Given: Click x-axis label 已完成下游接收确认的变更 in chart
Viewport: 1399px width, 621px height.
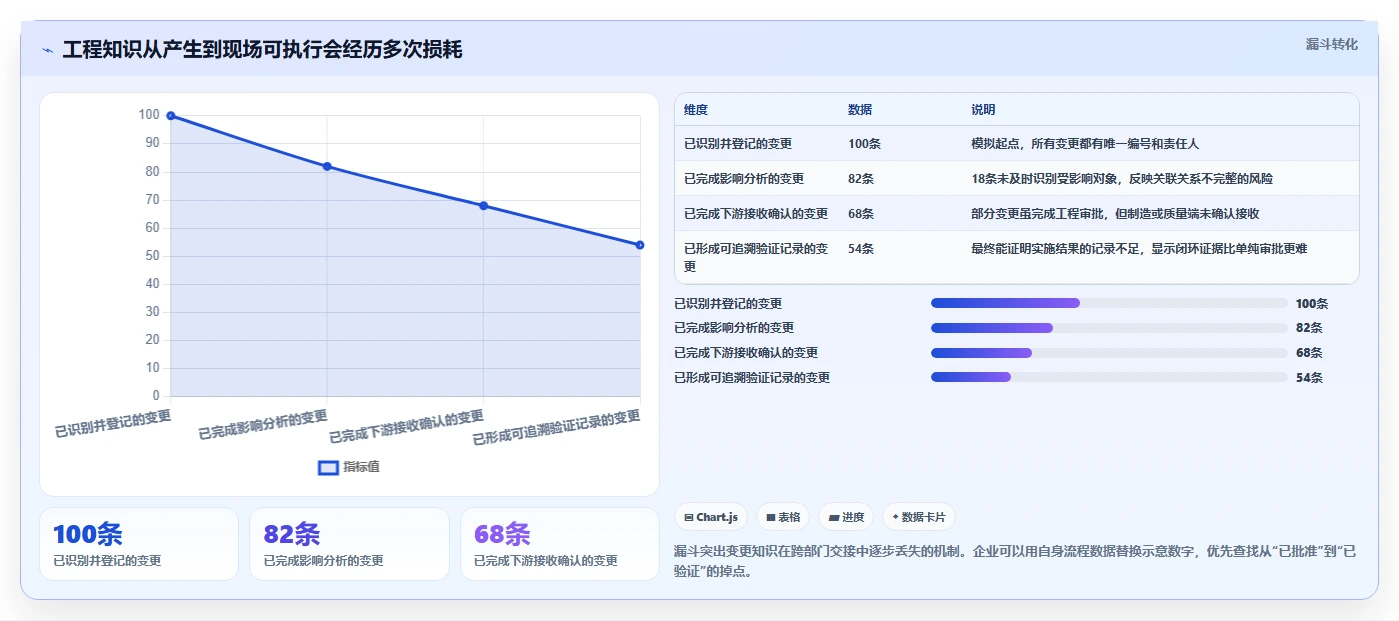Looking at the screenshot, I should click(x=407, y=427).
